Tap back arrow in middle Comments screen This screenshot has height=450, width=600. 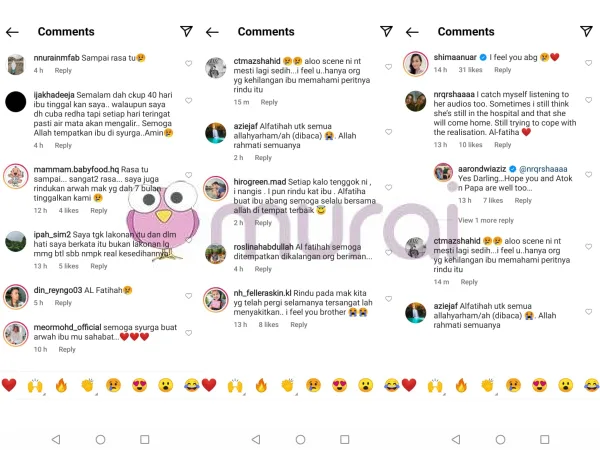212,32
